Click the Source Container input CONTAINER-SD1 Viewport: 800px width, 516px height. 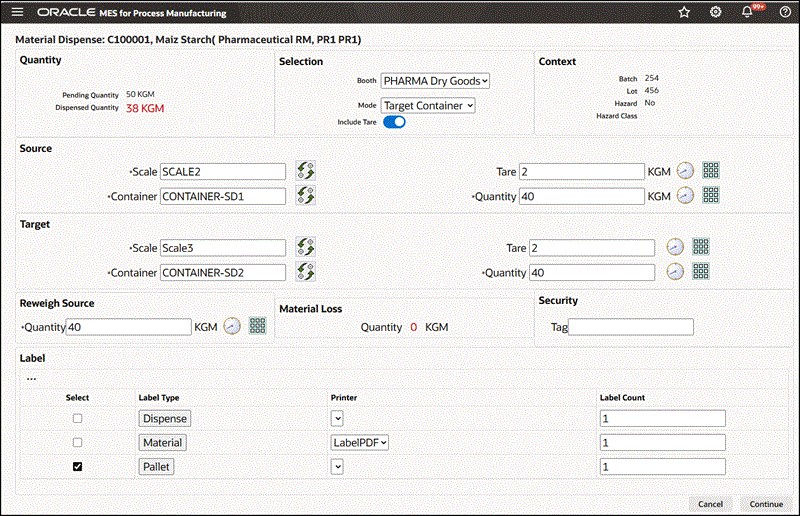tap(223, 196)
